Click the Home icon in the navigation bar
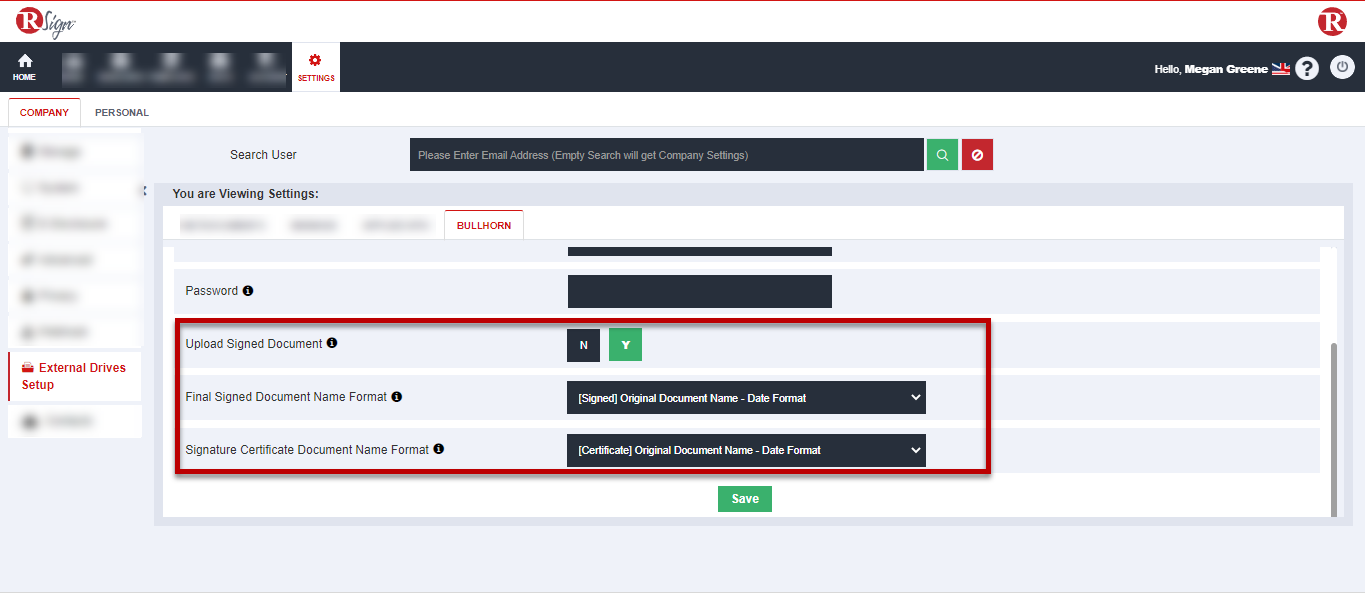 (x=23, y=66)
